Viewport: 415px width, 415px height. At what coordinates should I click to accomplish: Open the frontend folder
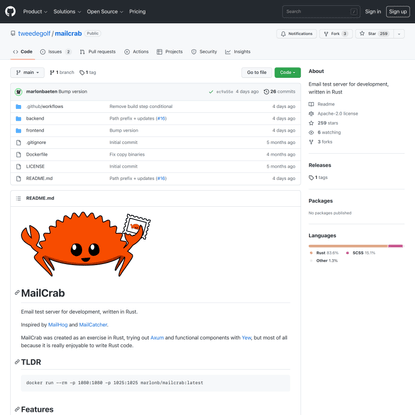(35, 130)
